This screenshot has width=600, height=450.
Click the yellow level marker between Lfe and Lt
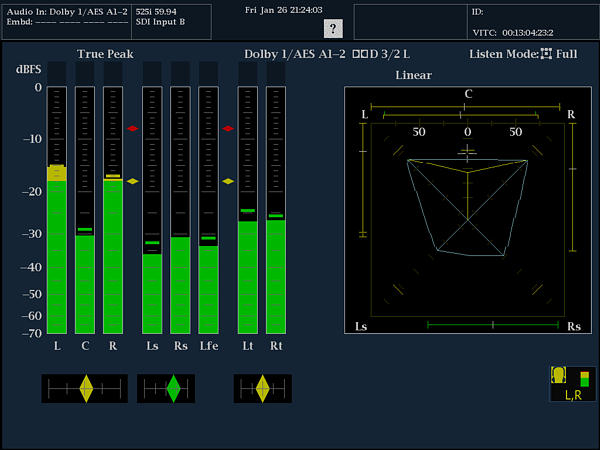coord(228,181)
